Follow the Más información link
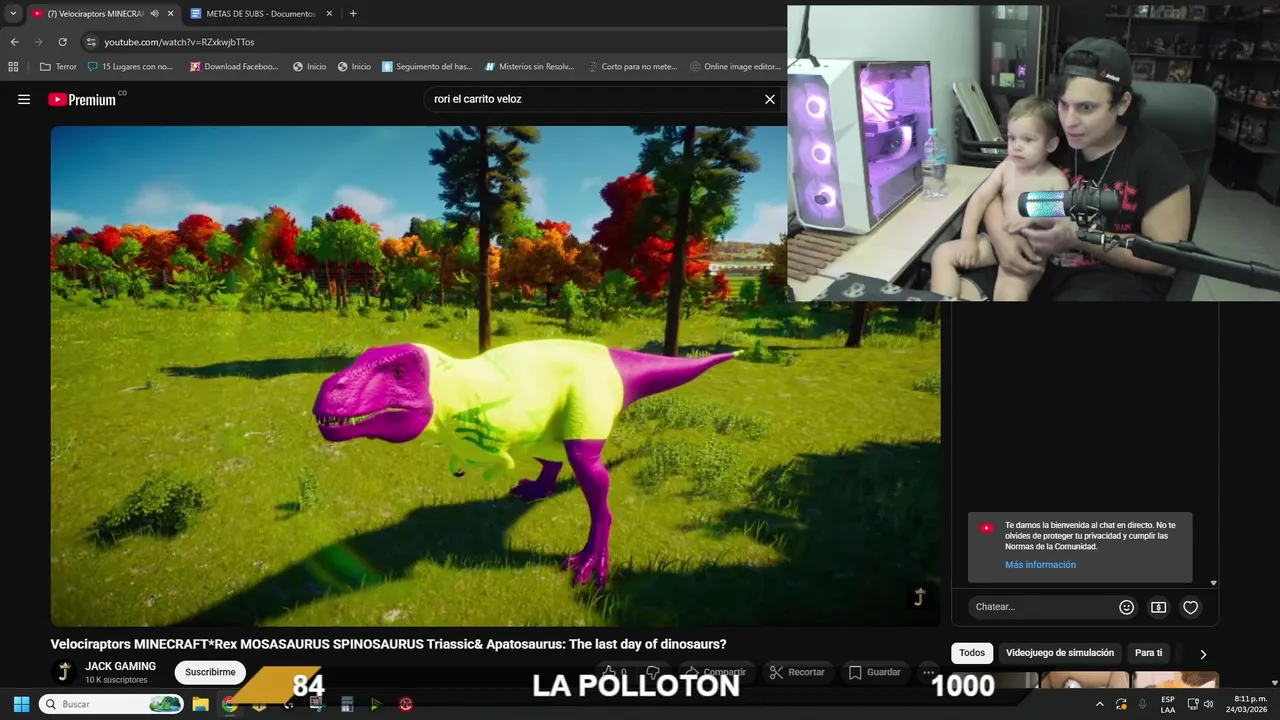 coord(1040,565)
